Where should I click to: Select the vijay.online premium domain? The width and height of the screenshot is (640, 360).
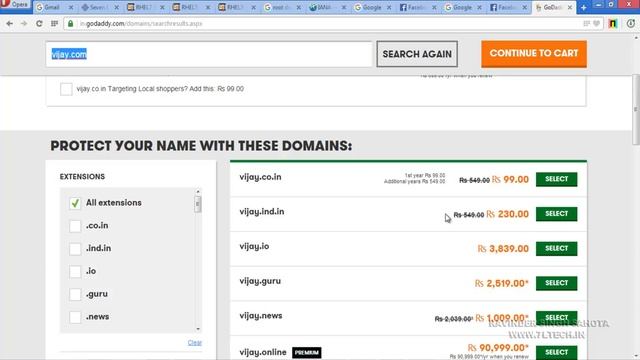click(x=556, y=352)
